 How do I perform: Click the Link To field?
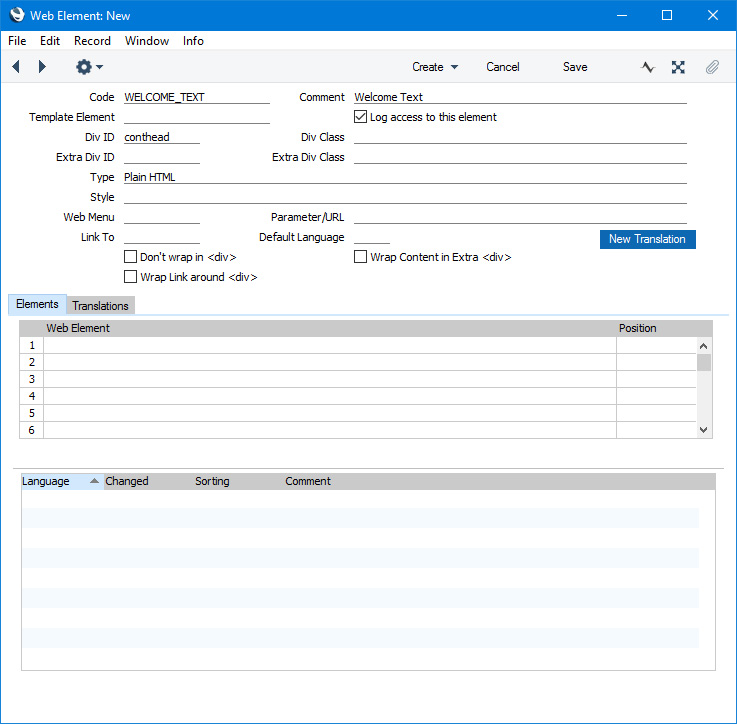tap(162, 237)
